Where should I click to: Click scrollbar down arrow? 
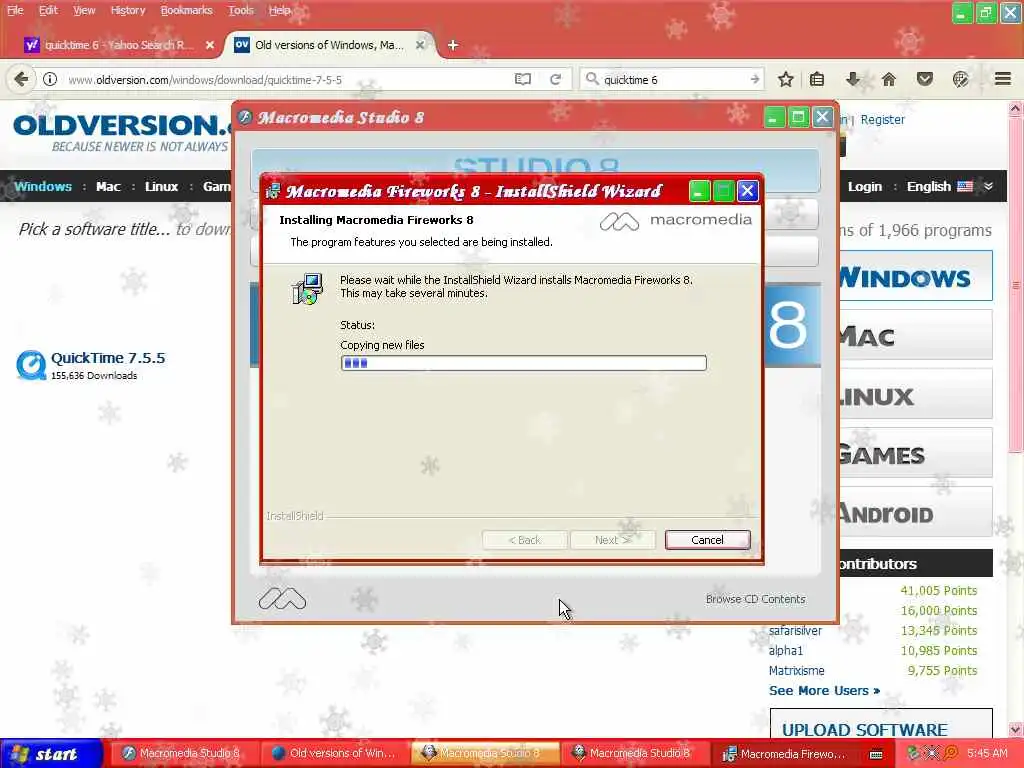(x=1016, y=729)
